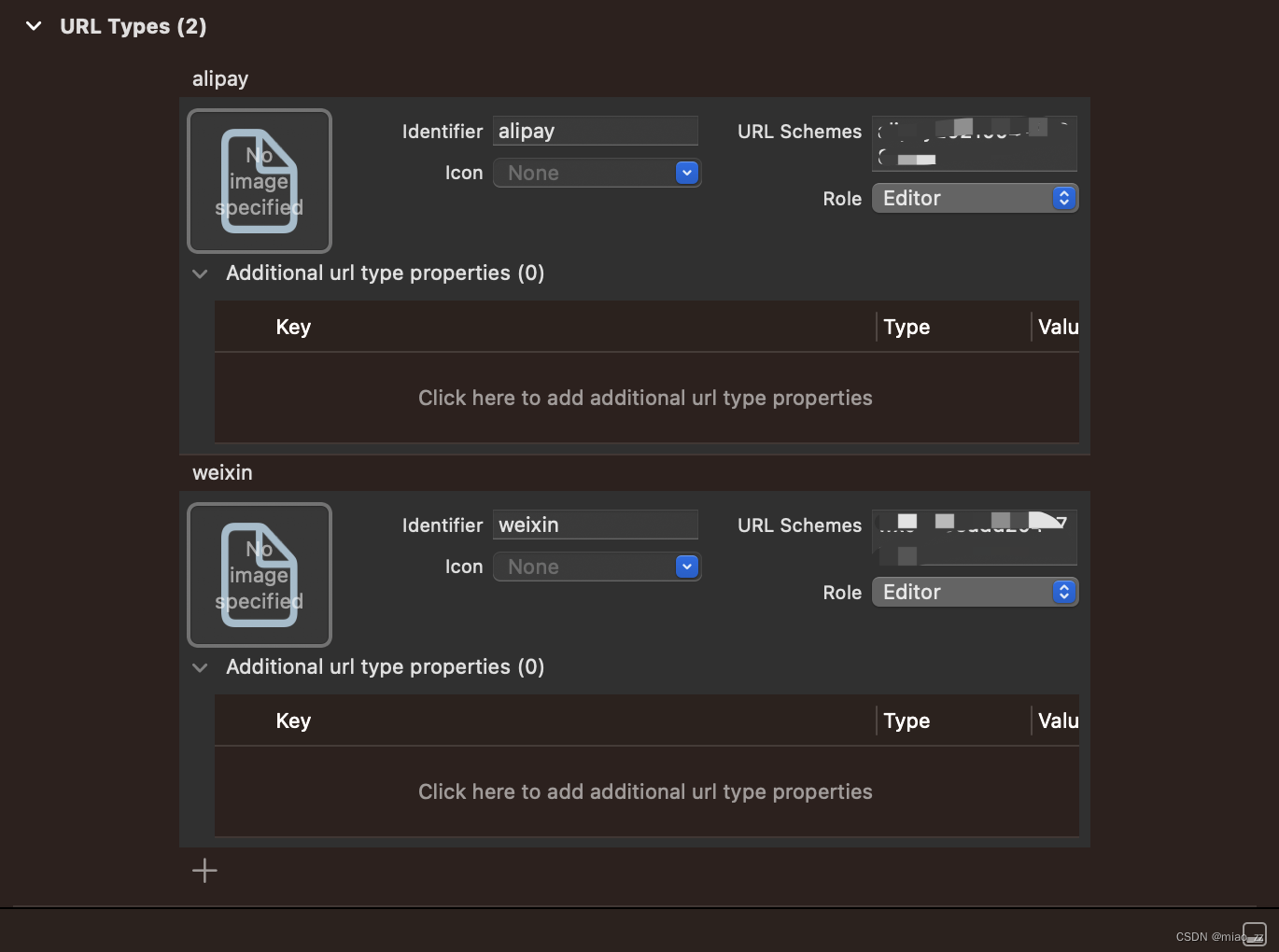1279x952 pixels.
Task: Click the alipay URL Schemes field
Action: point(975,143)
